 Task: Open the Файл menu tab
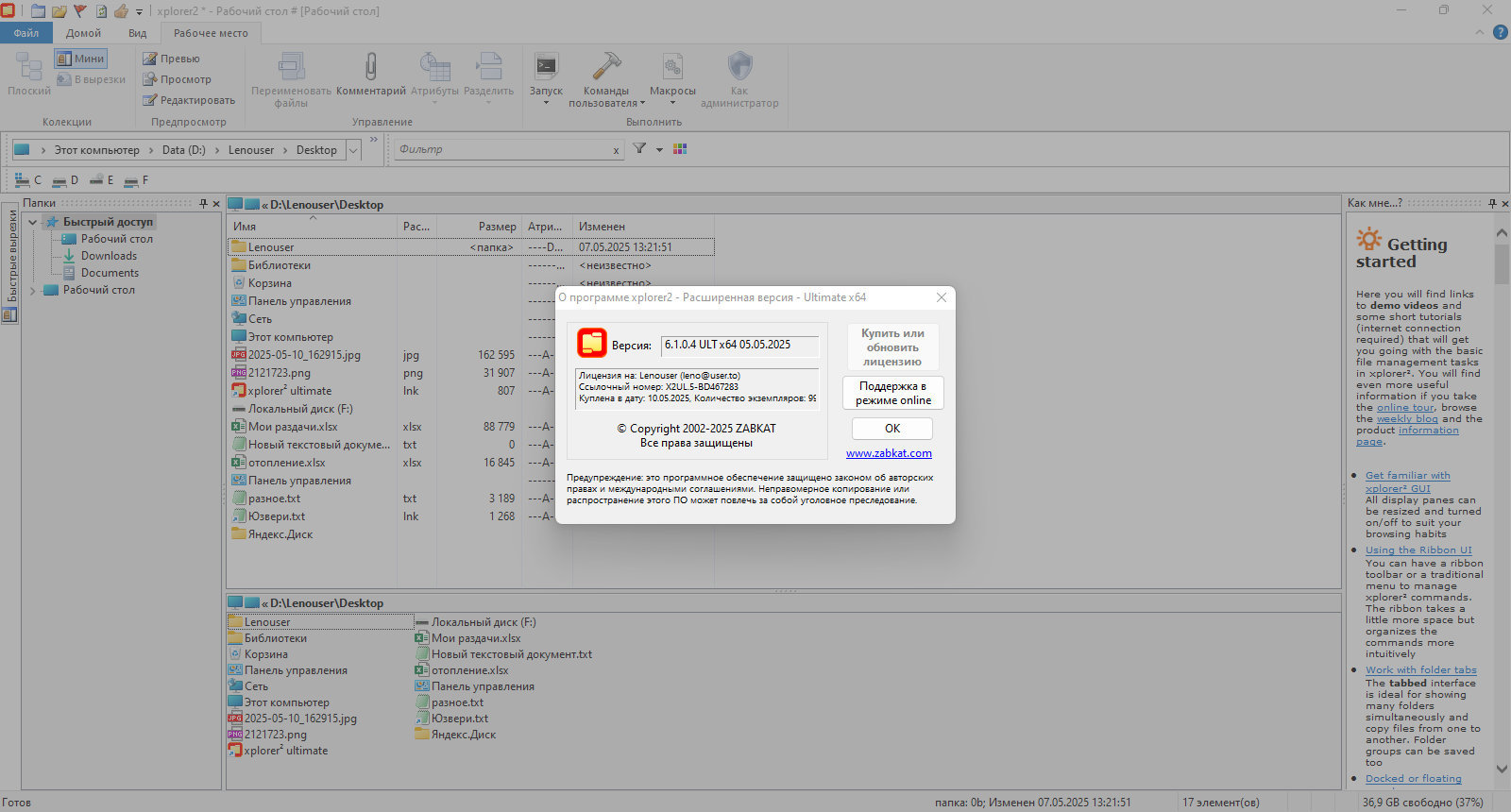(x=26, y=33)
